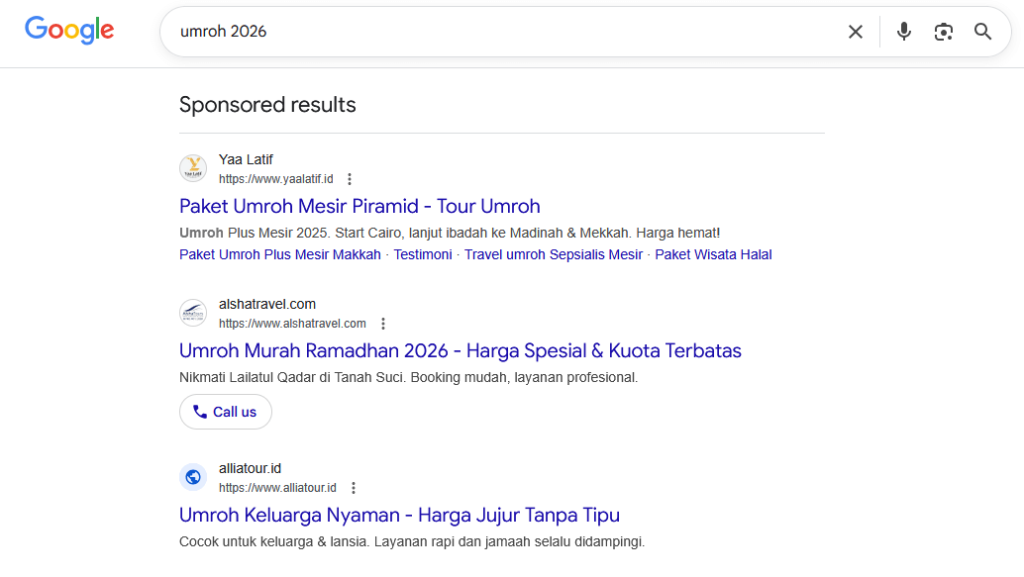Open Umroh Keluarga Nyaman ad title
Viewport: 1024px width, 577px height.
(x=399, y=515)
